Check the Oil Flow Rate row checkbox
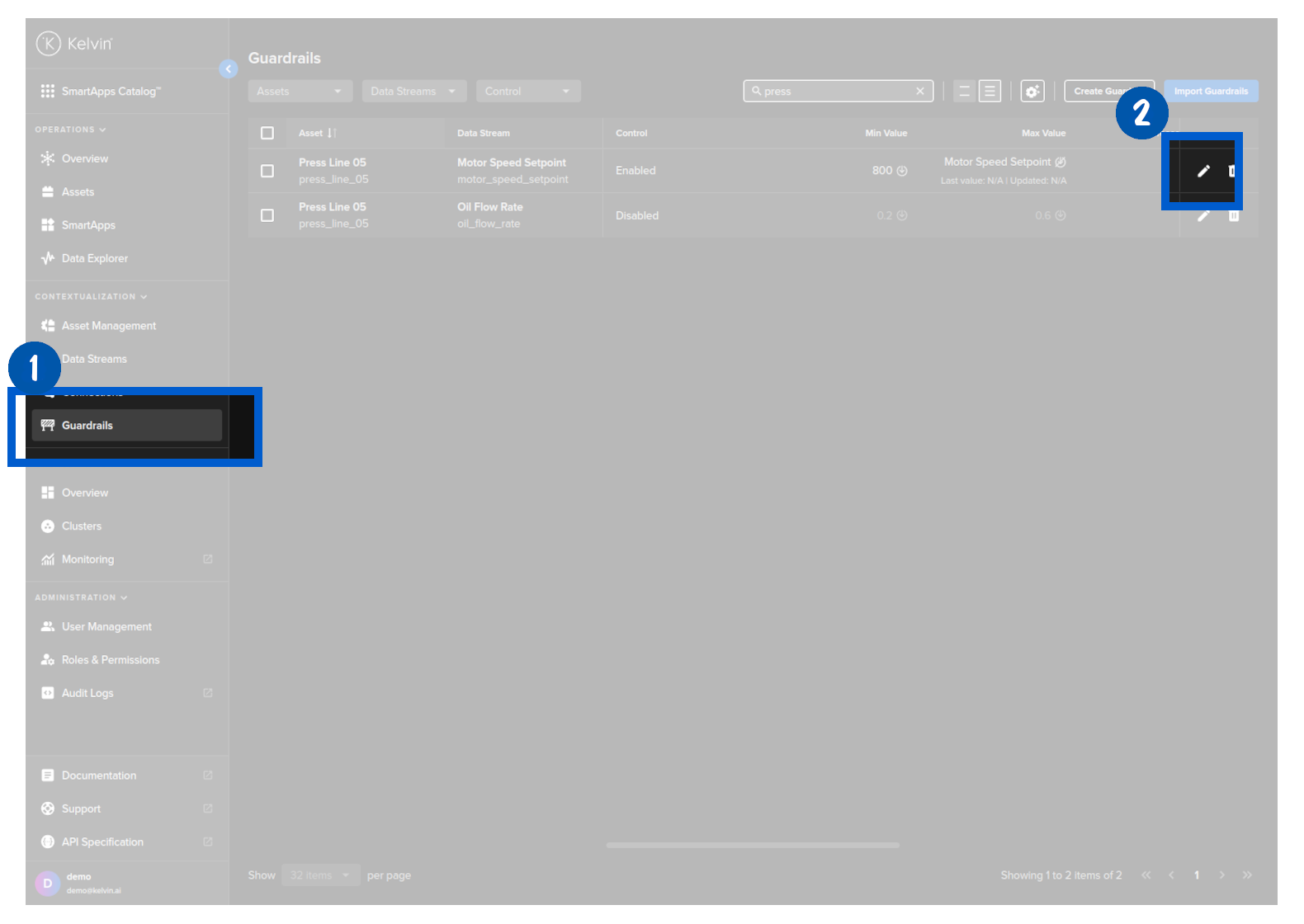 pos(267,215)
